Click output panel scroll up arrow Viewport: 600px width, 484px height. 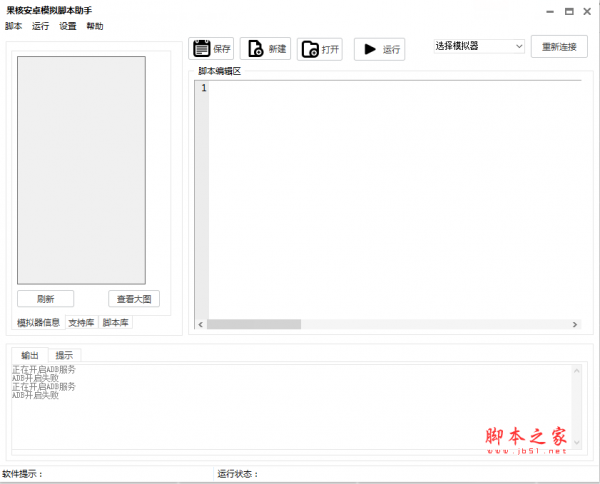click(577, 371)
